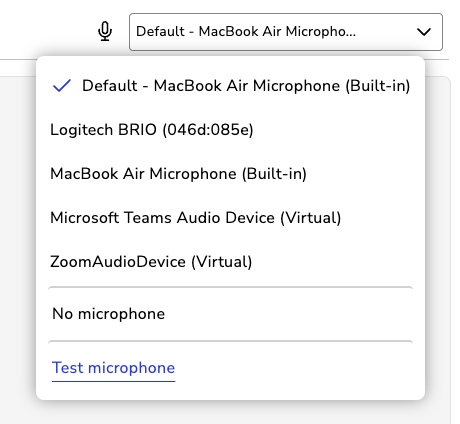Pick the non-default MacBook Air Microphone entry
Image resolution: width=460 pixels, height=424 pixels.
point(231,173)
